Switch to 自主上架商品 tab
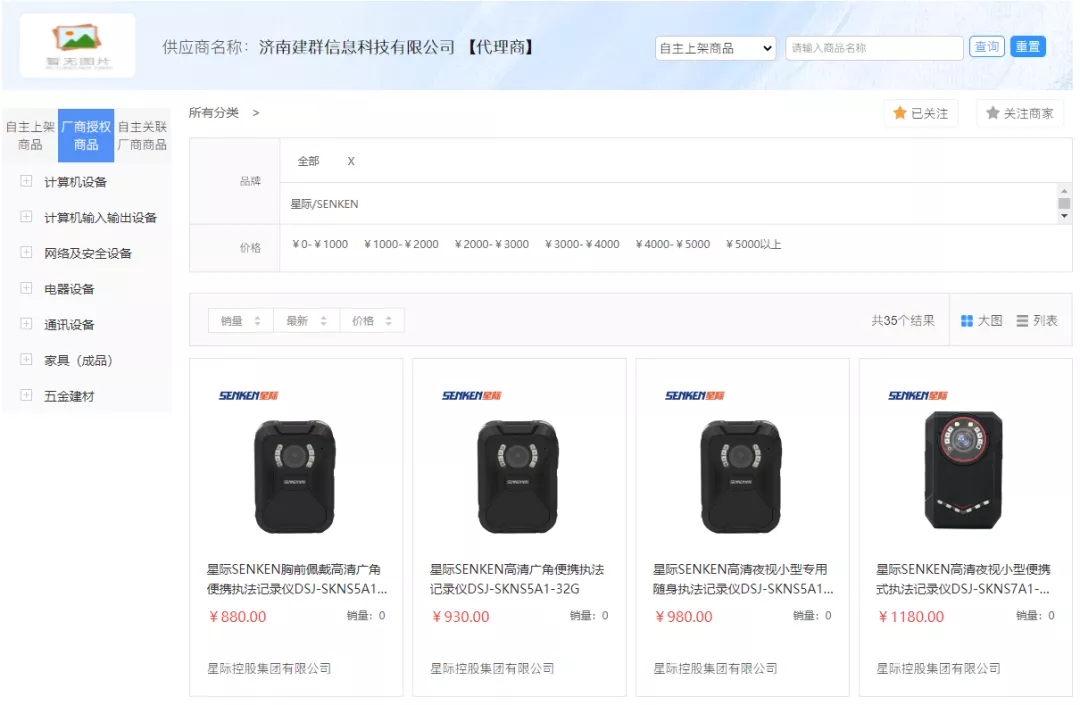The image size is (1080, 705). [x=30, y=136]
